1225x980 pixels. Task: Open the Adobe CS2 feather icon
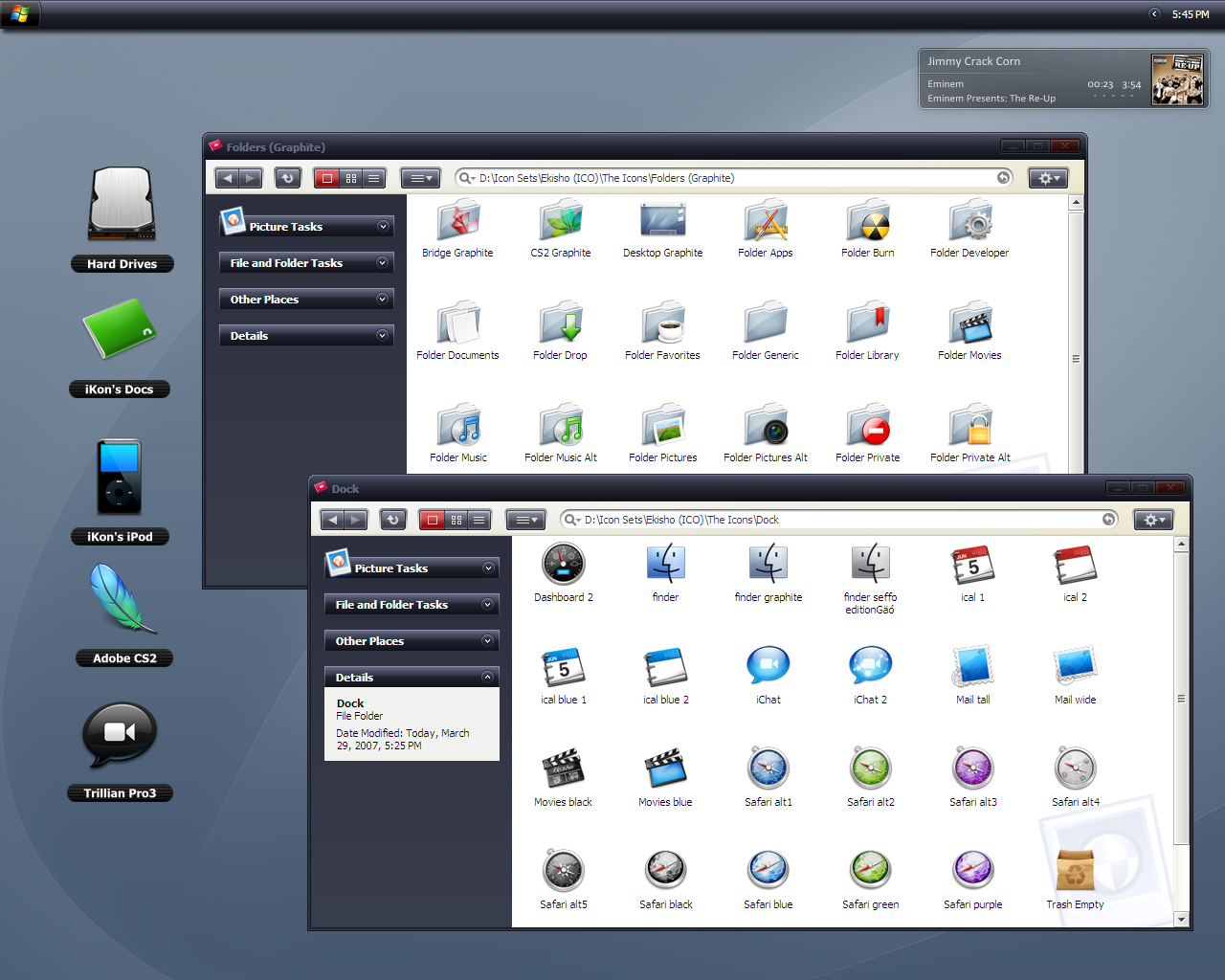[122, 598]
